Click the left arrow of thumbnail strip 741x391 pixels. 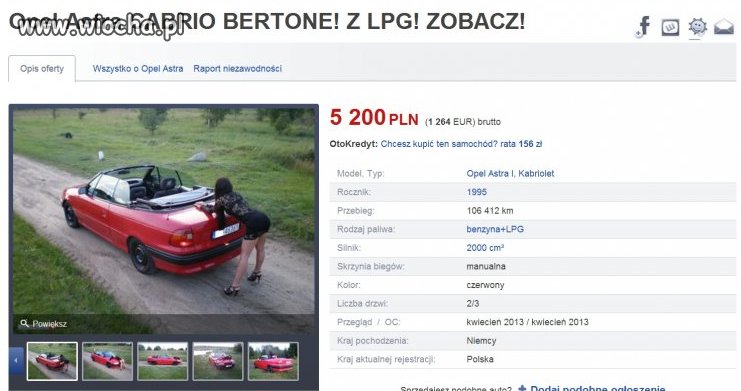[16, 361]
